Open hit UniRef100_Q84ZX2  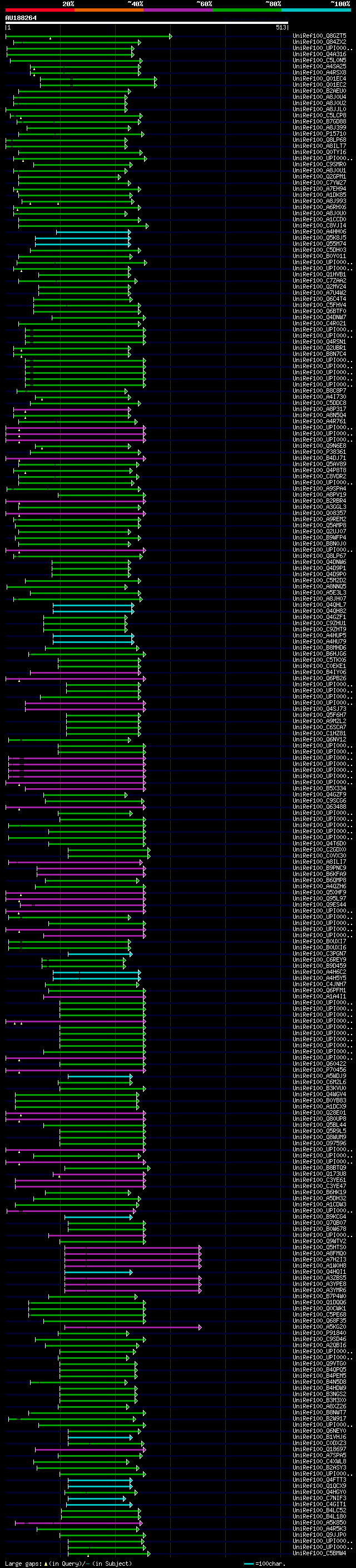coord(319,42)
